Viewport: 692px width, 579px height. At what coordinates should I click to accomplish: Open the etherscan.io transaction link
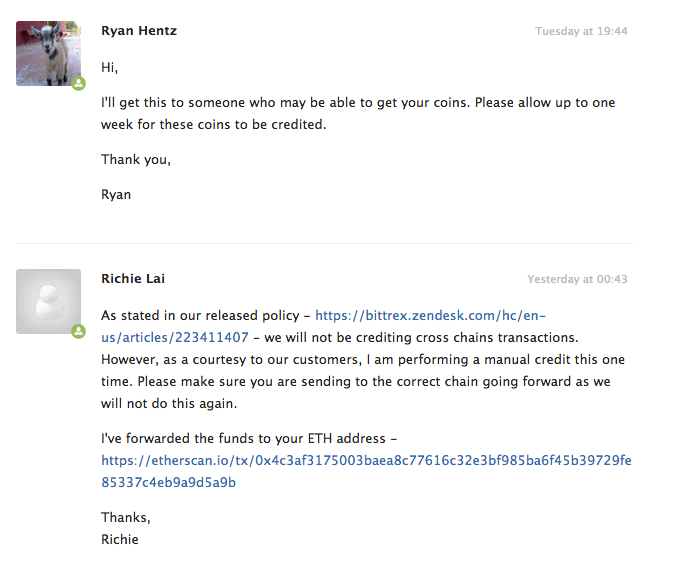(x=366, y=461)
